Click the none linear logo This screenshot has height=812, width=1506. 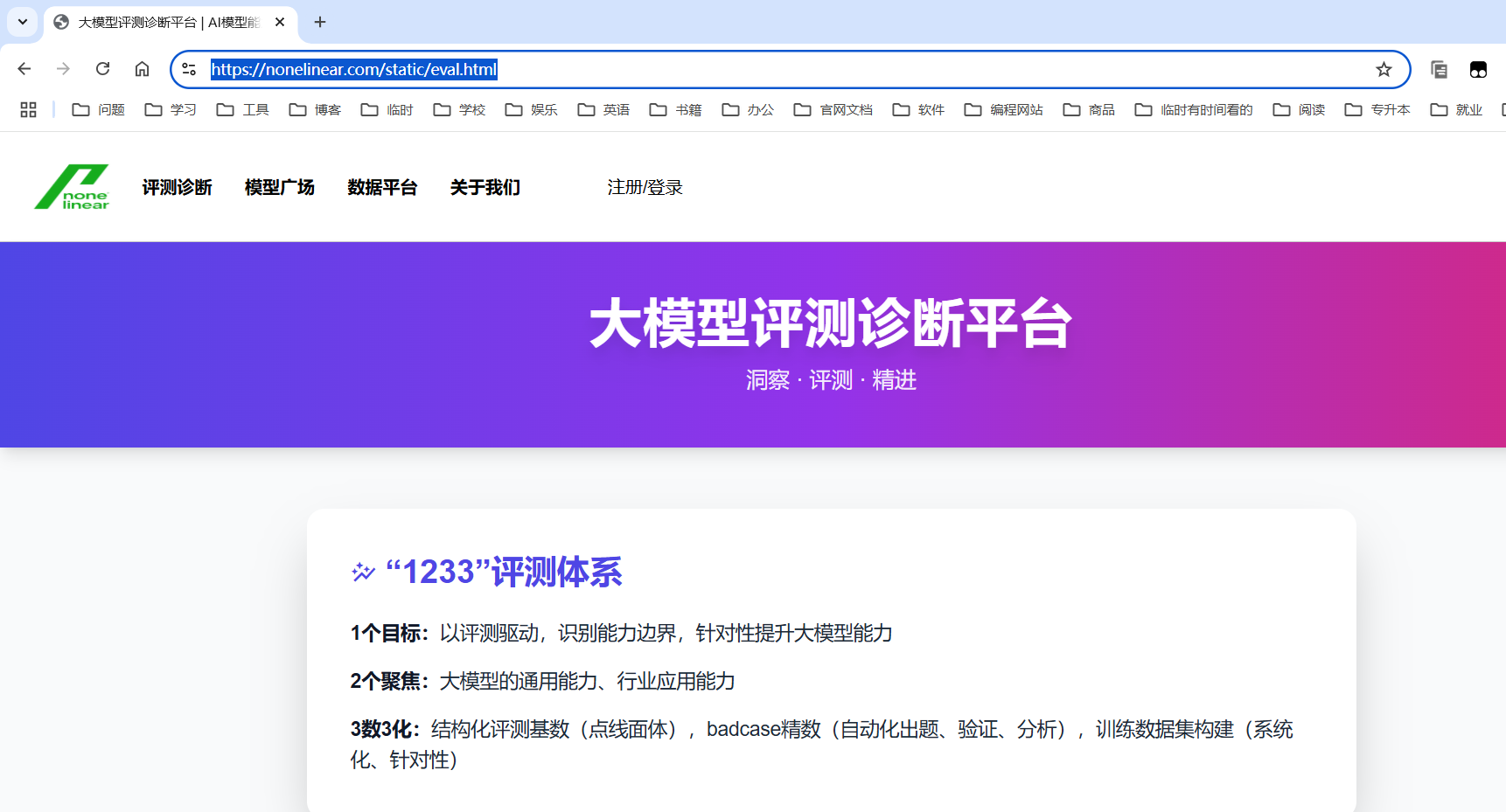(73, 186)
